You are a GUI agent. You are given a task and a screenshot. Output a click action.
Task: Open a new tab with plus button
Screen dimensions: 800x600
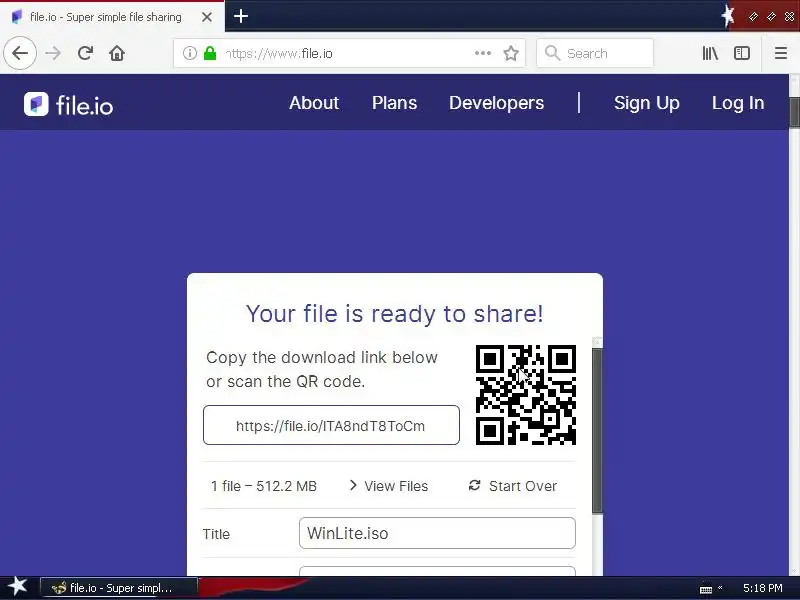tap(241, 16)
